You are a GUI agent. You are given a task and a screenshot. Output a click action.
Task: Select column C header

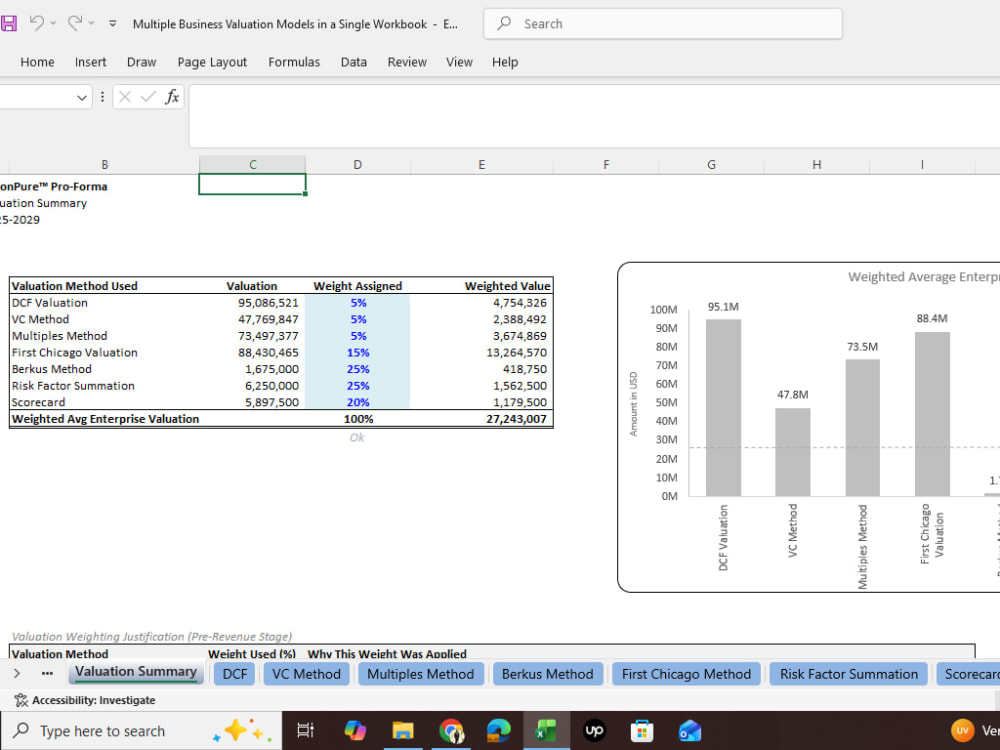click(253, 165)
